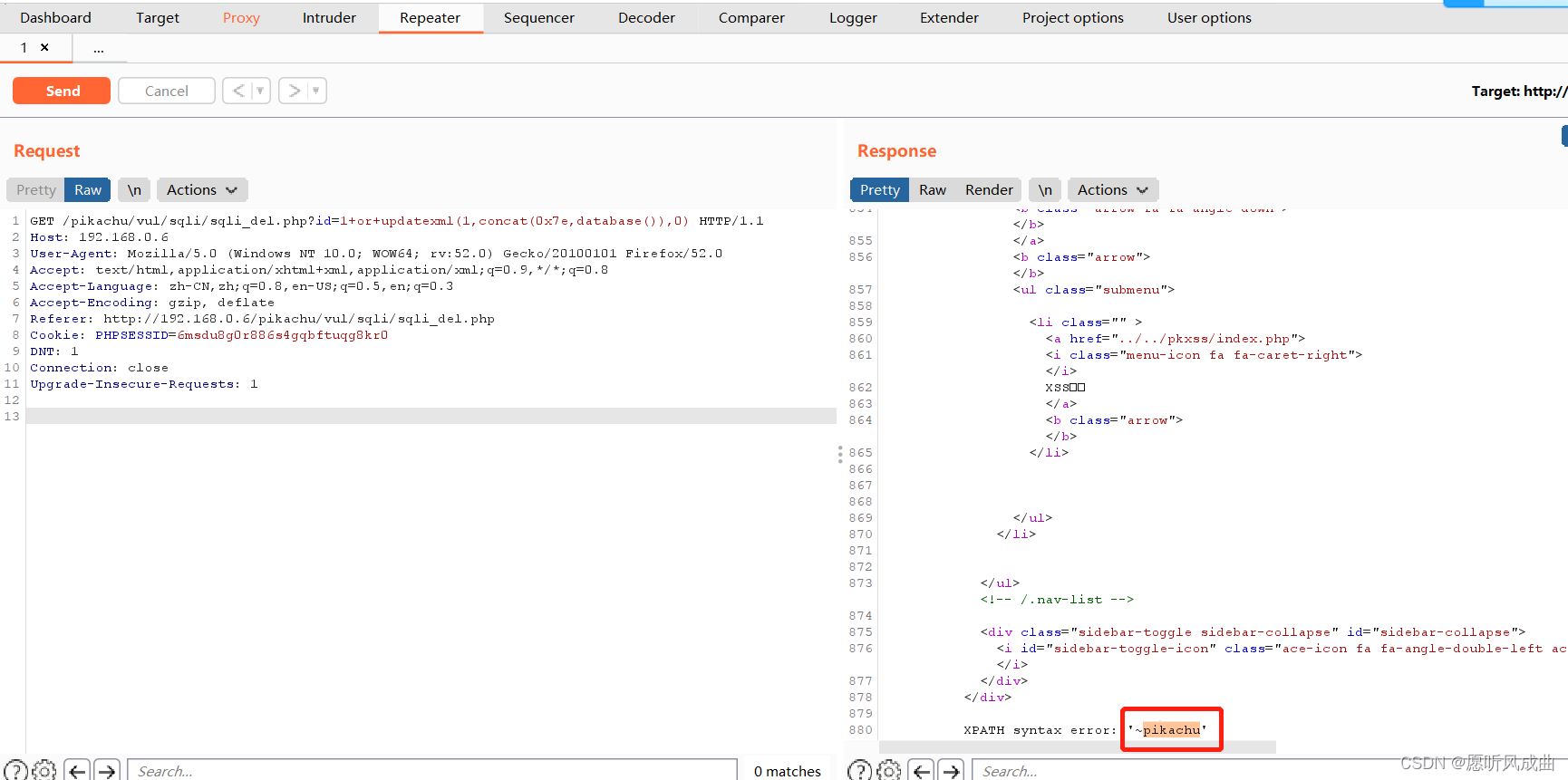
Task: Click the Request/Response pane splitter handle
Action: point(840,455)
